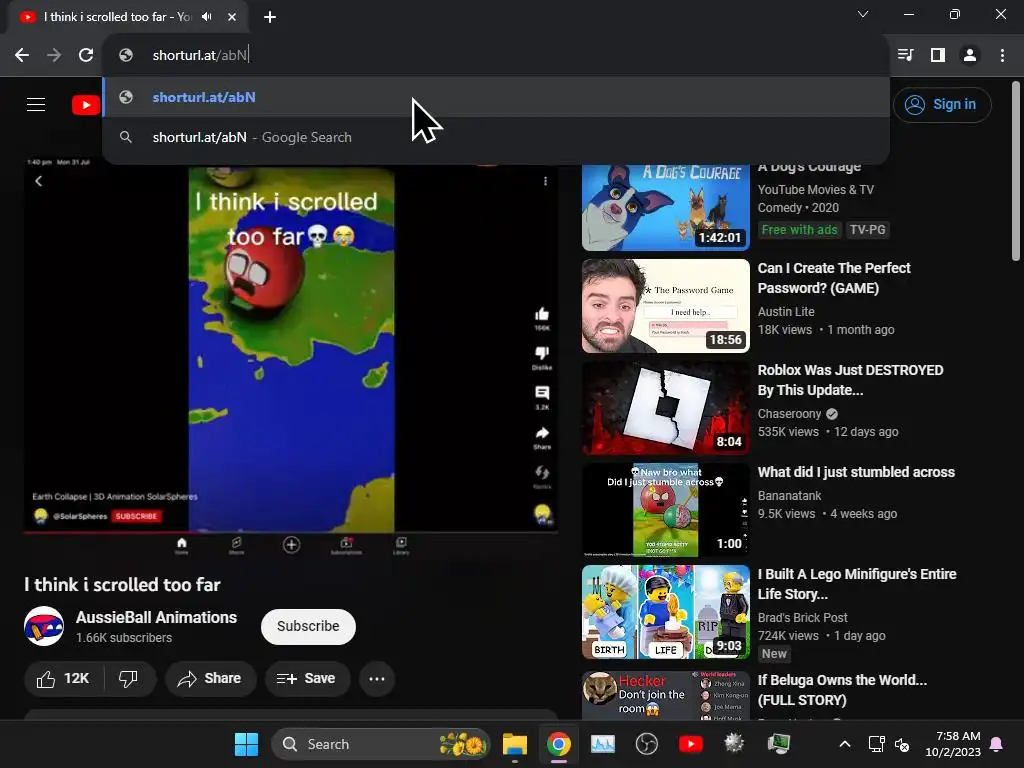Click the taskbar Search box

[x=381, y=744]
